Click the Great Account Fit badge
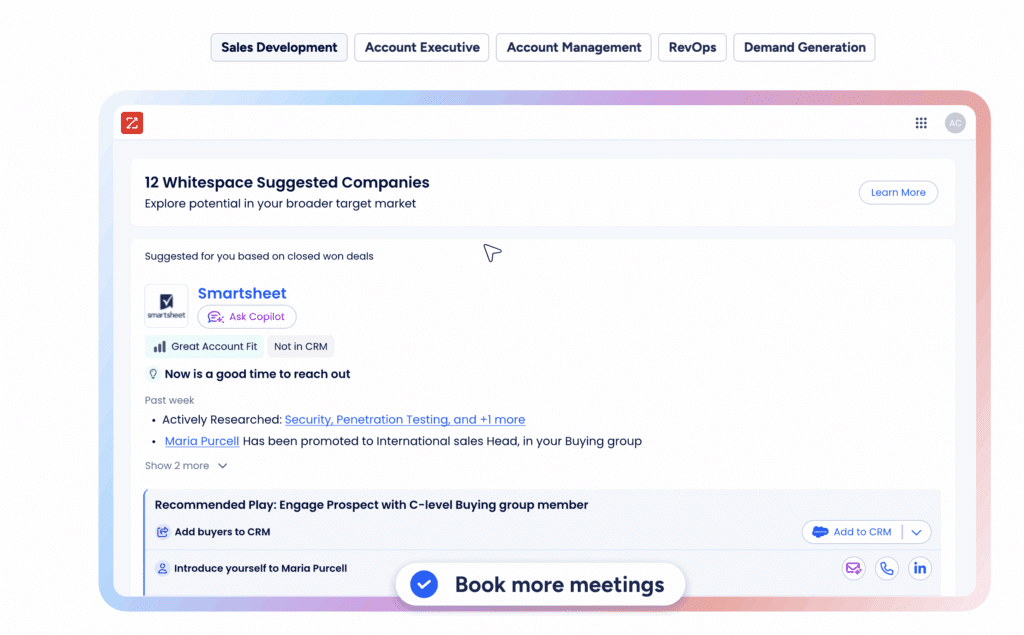Image resolution: width=1024 pixels, height=635 pixels. pyautogui.click(x=204, y=346)
